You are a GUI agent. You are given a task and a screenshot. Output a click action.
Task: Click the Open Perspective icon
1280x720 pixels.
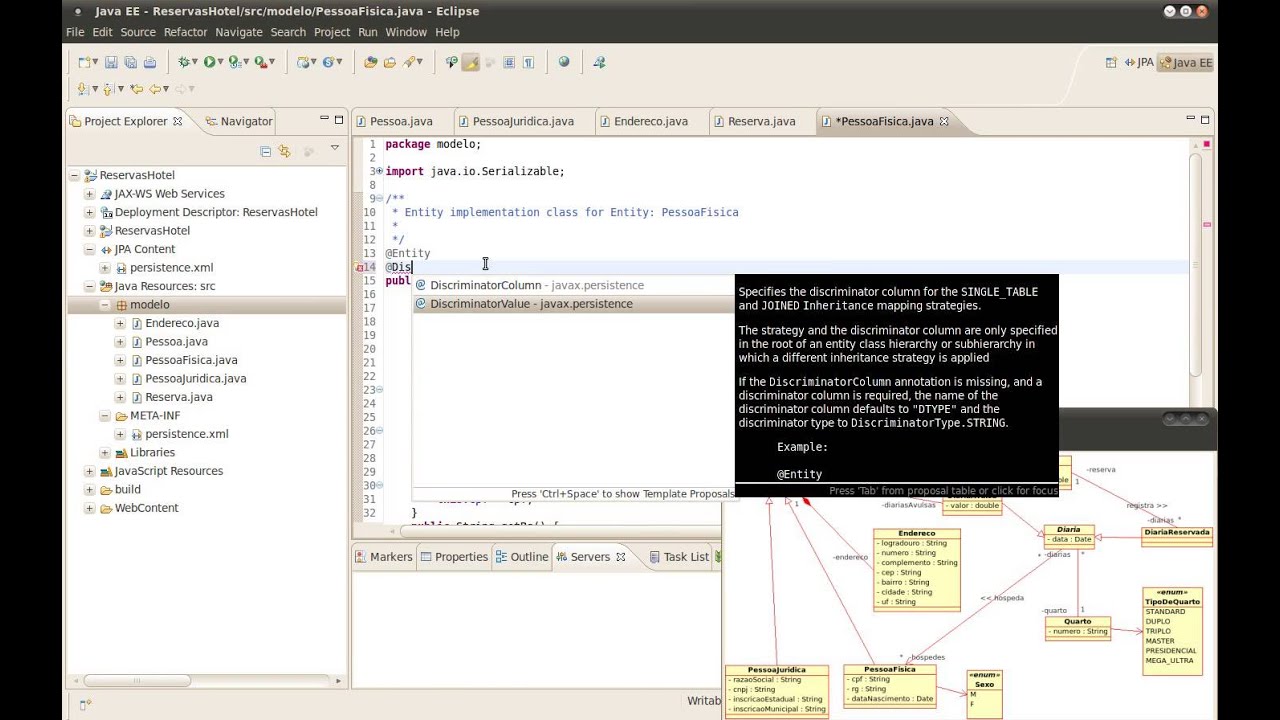pos(1110,62)
